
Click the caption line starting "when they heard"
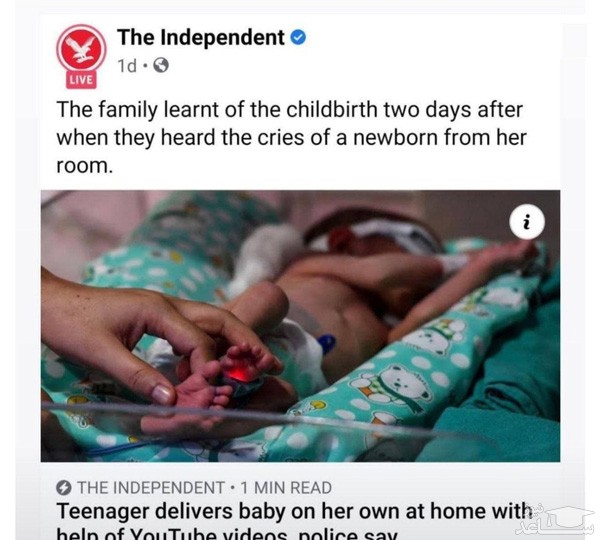click(291, 137)
